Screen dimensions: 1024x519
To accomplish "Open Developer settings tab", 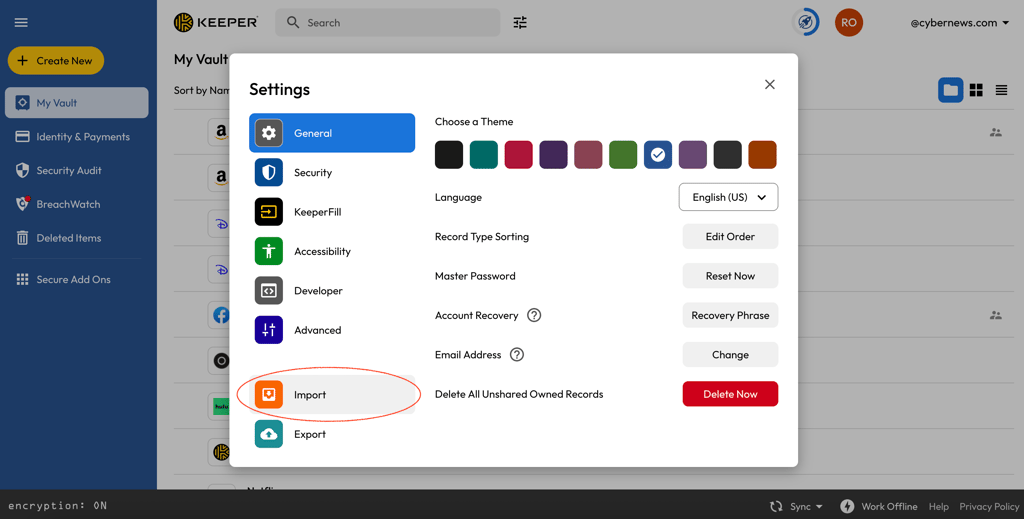I will pyautogui.click(x=332, y=291).
